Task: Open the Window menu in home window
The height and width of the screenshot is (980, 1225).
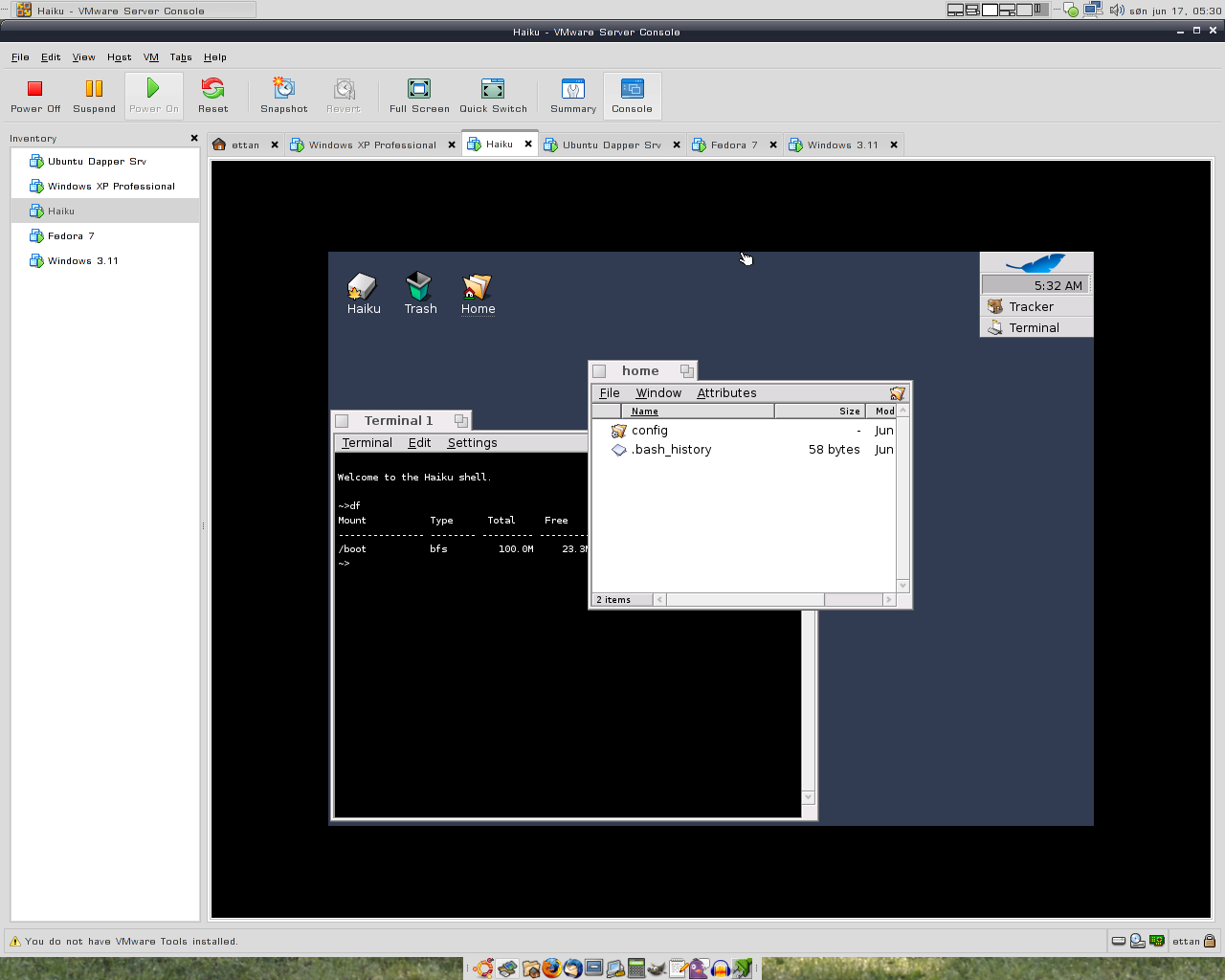Action: [x=658, y=393]
